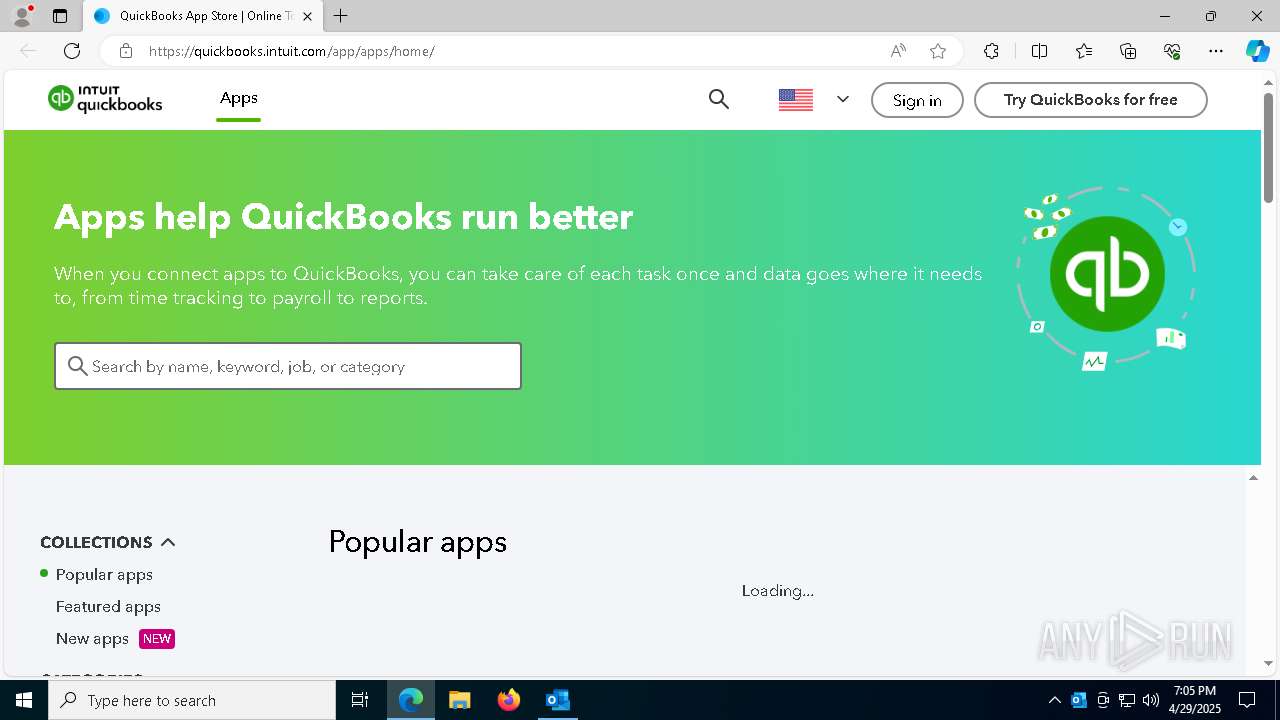The image size is (1280, 720).
Task: Click Try QuickBooks for free button
Action: pos(1091,100)
